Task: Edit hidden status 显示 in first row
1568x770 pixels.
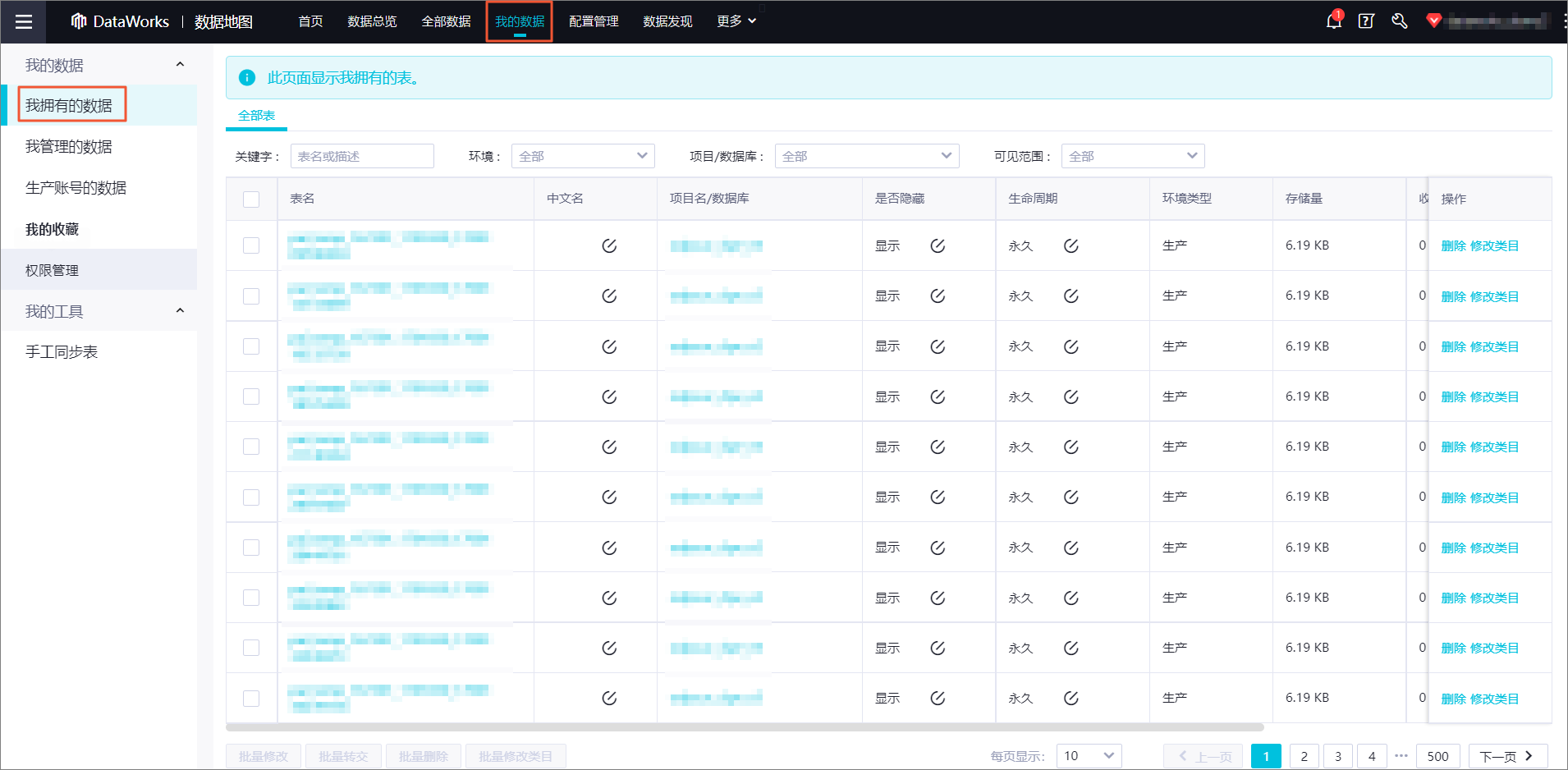Action: point(938,245)
